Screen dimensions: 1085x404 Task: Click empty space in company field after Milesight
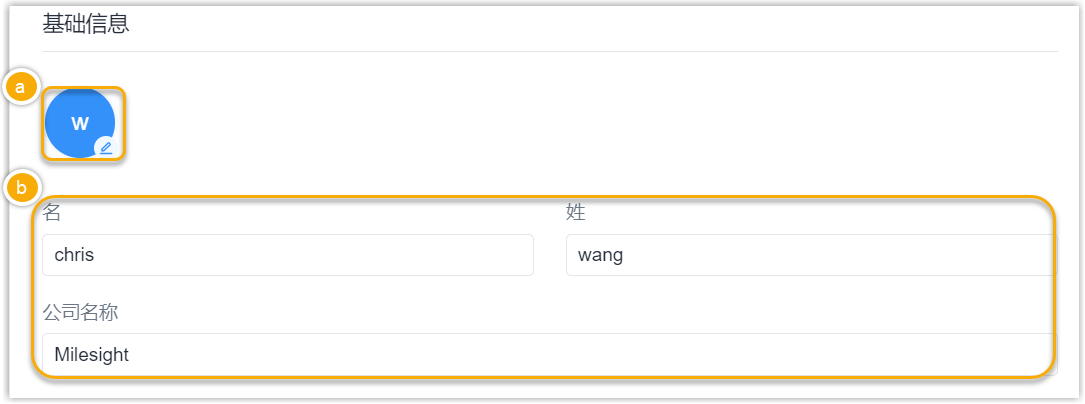pos(588,355)
